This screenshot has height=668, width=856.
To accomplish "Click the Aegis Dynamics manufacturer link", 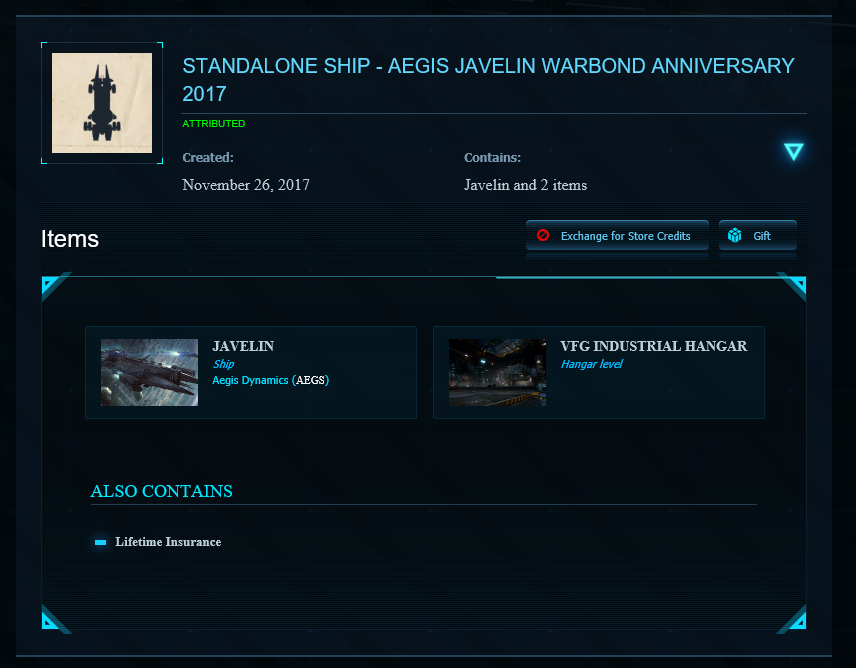I will [x=250, y=380].
